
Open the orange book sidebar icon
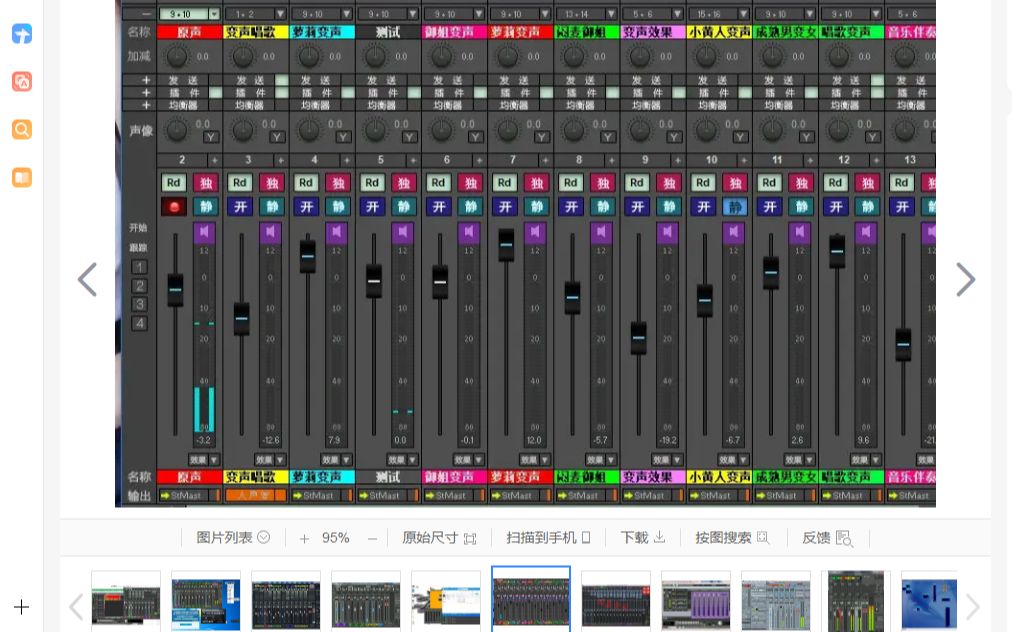click(22, 177)
